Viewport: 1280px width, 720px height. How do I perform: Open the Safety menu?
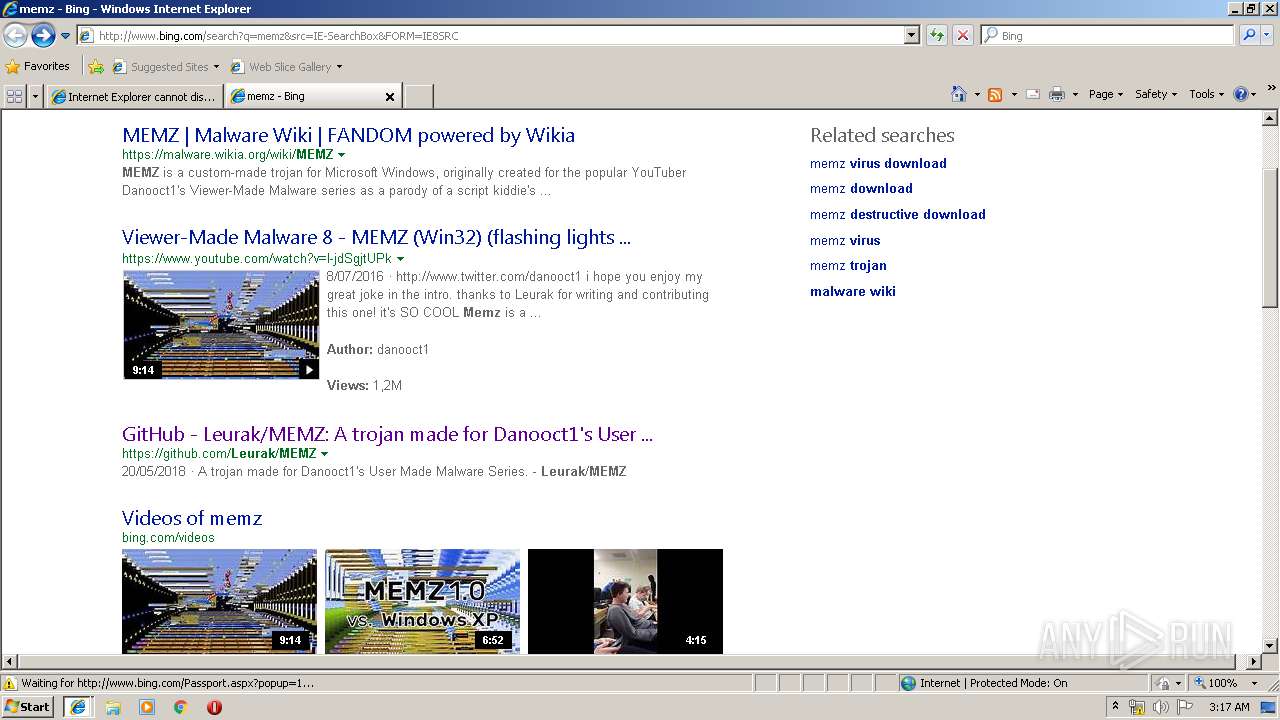coord(1156,94)
